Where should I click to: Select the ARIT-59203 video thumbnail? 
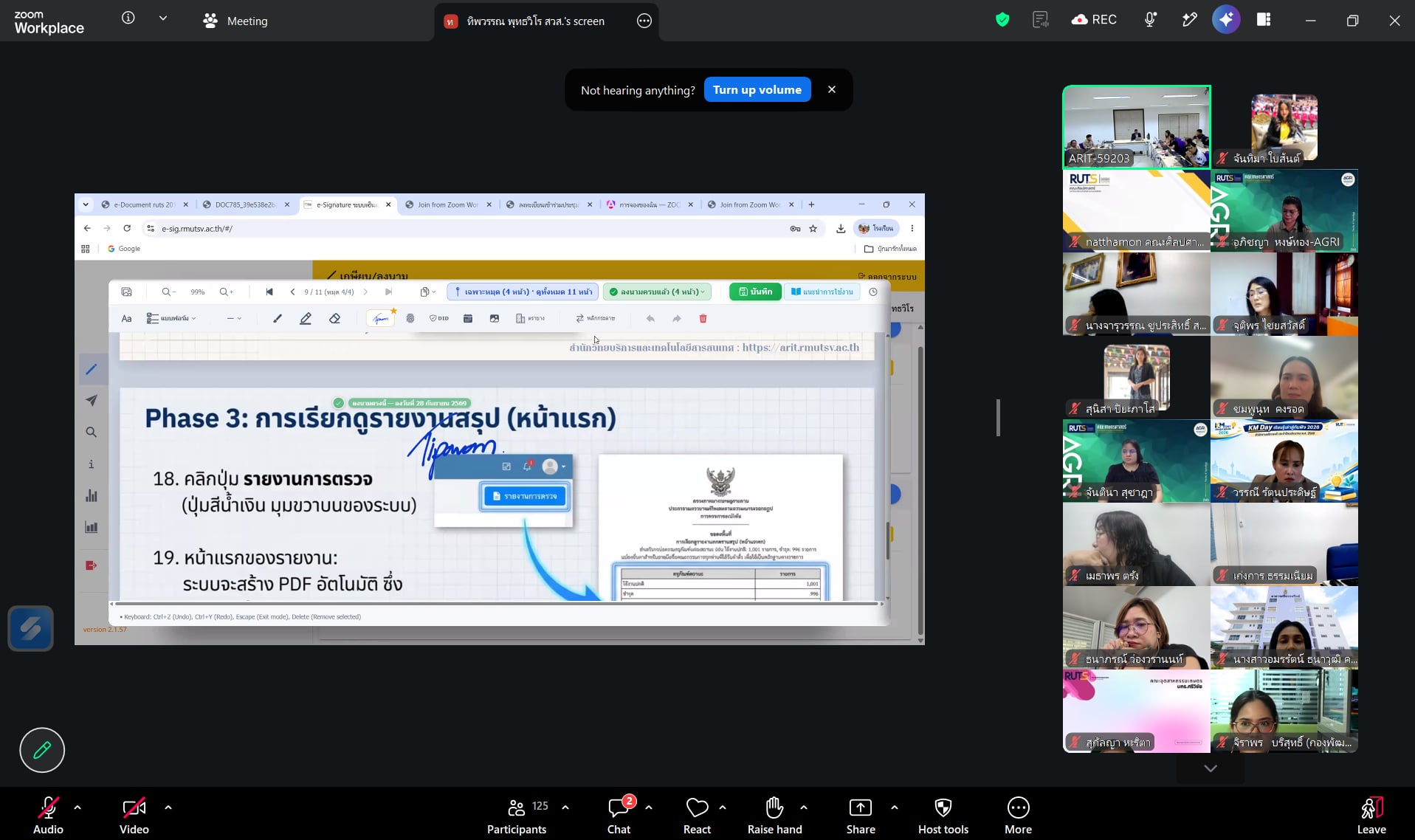[1136, 127]
